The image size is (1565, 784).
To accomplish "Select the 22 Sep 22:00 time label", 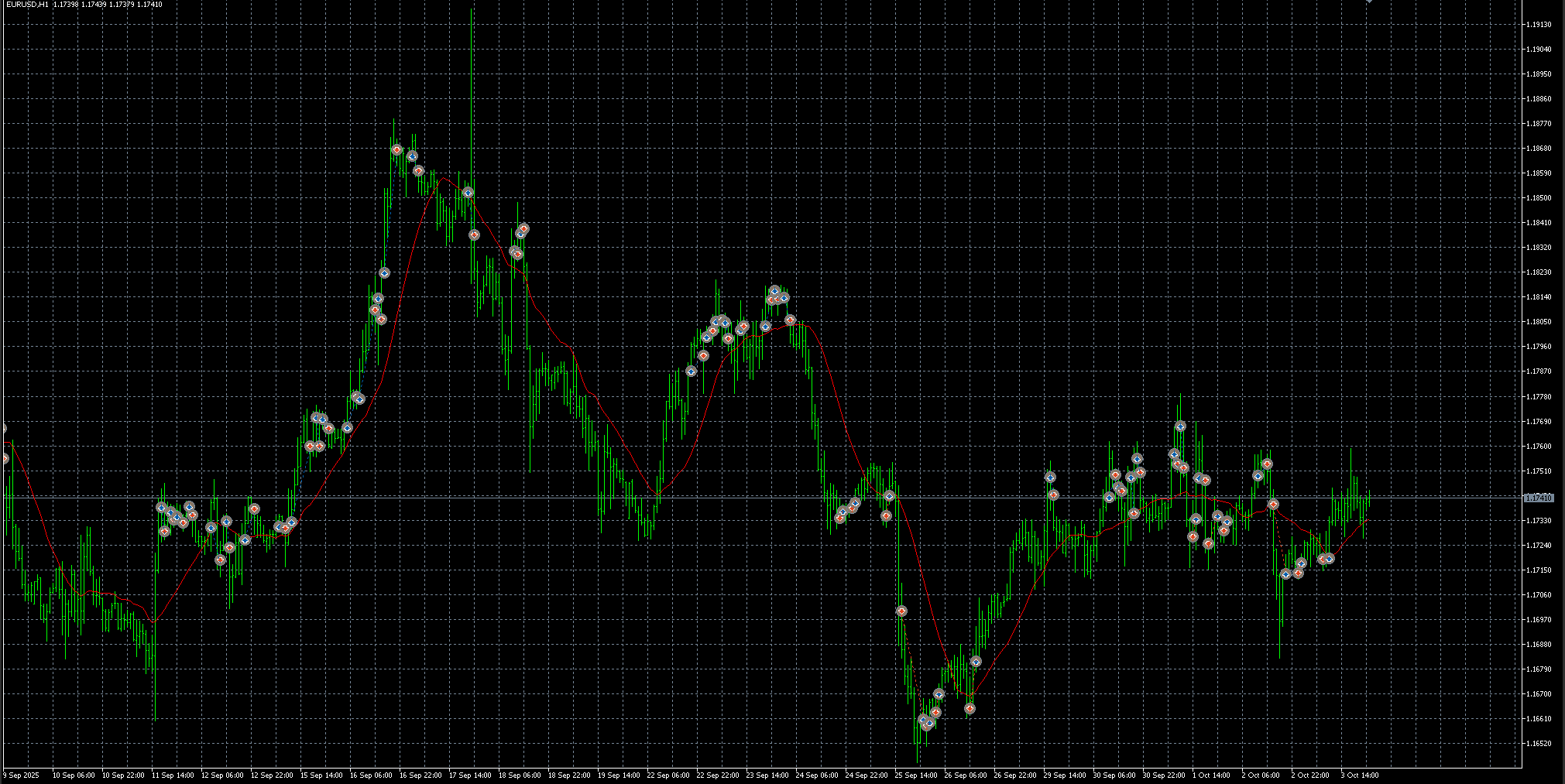I will [x=718, y=775].
